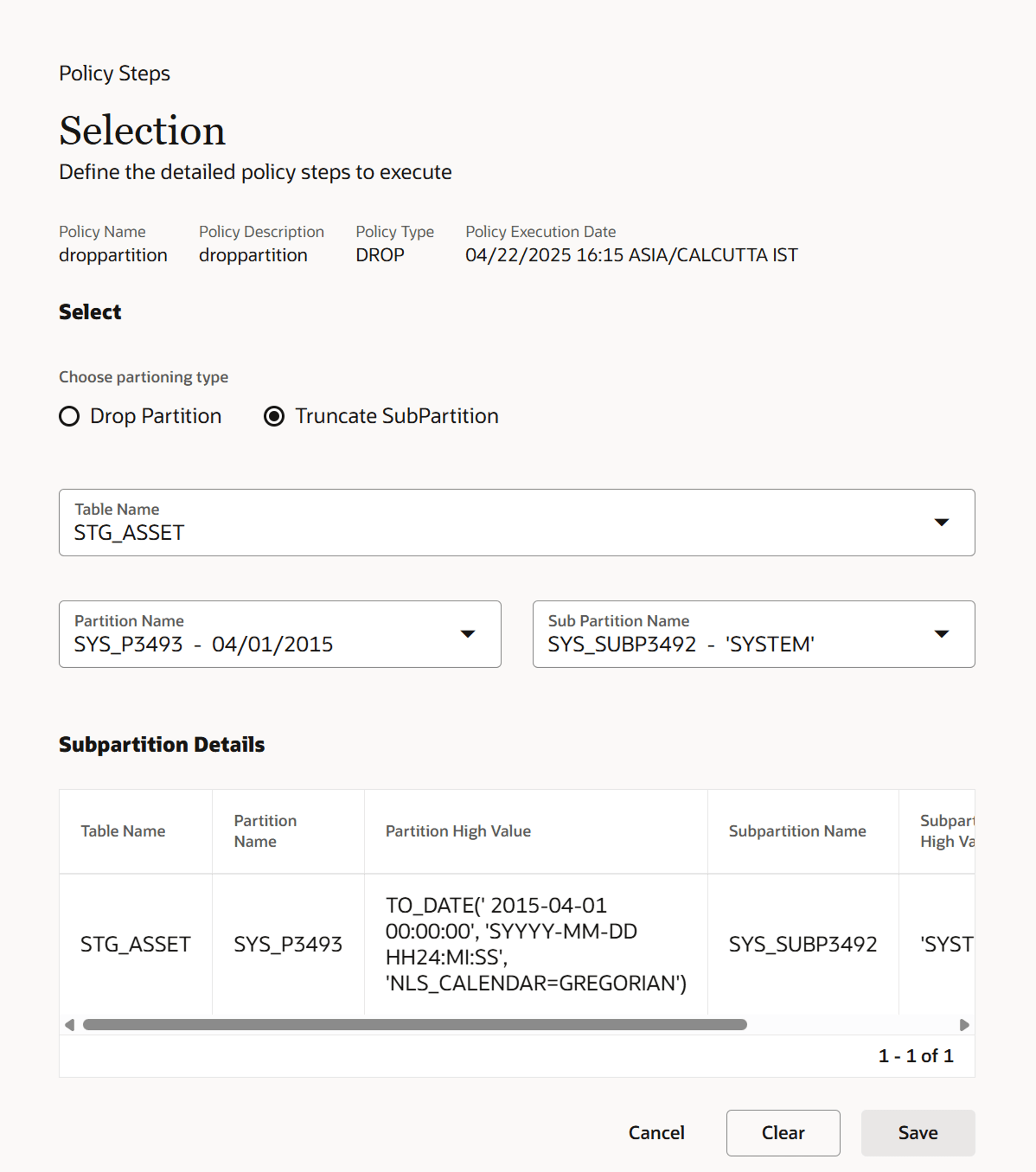The height and width of the screenshot is (1172, 1036).
Task: Click the right scroll arrow below the table
Action: point(965,1024)
